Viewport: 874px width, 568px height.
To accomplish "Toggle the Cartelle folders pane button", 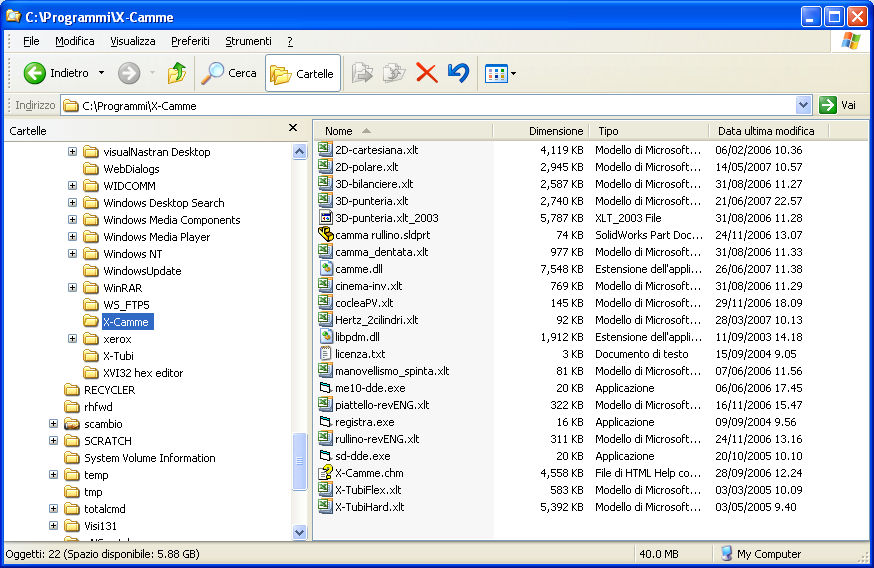I will pos(303,73).
